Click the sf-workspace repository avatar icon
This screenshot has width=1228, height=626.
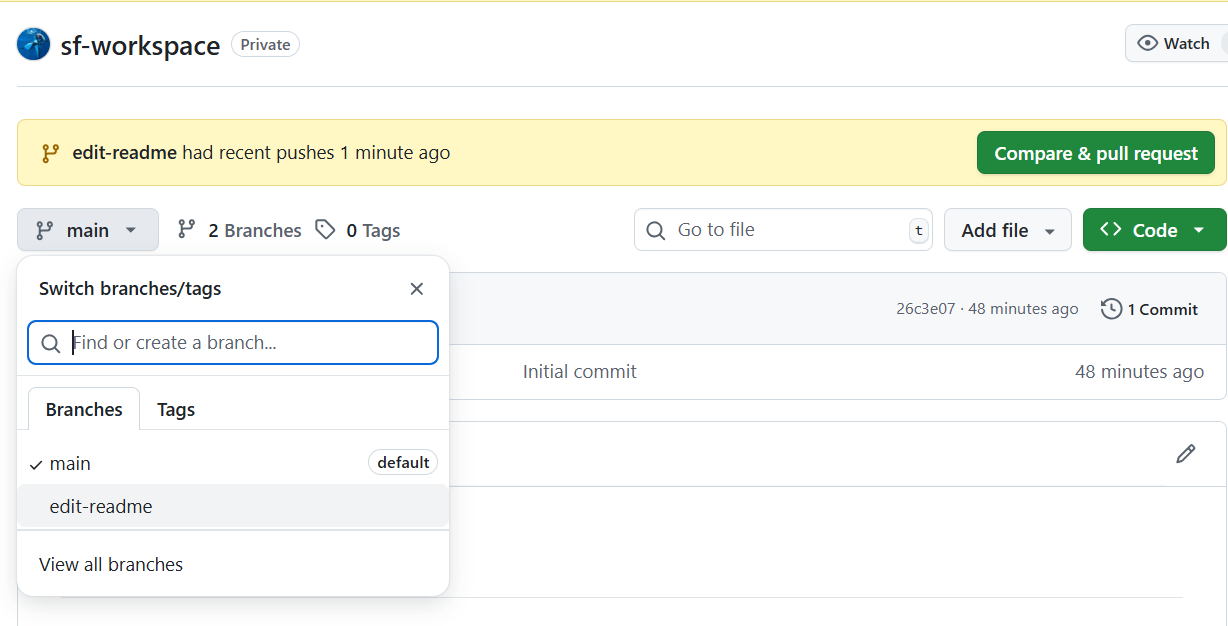pyautogui.click(x=34, y=44)
